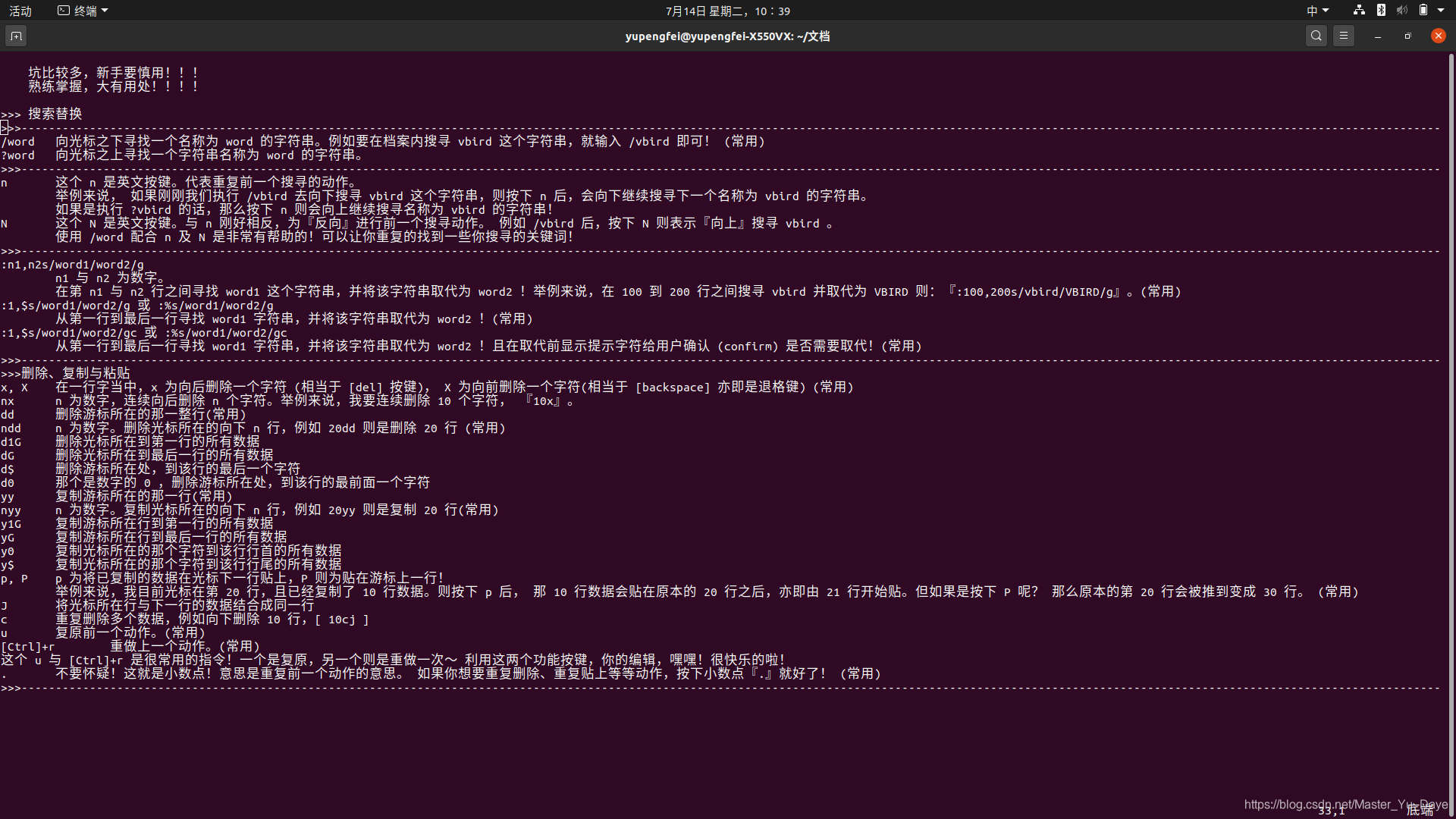Click the 'dG' command entry
Viewport: 1456px width, 819px height.
tap(8, 456)
